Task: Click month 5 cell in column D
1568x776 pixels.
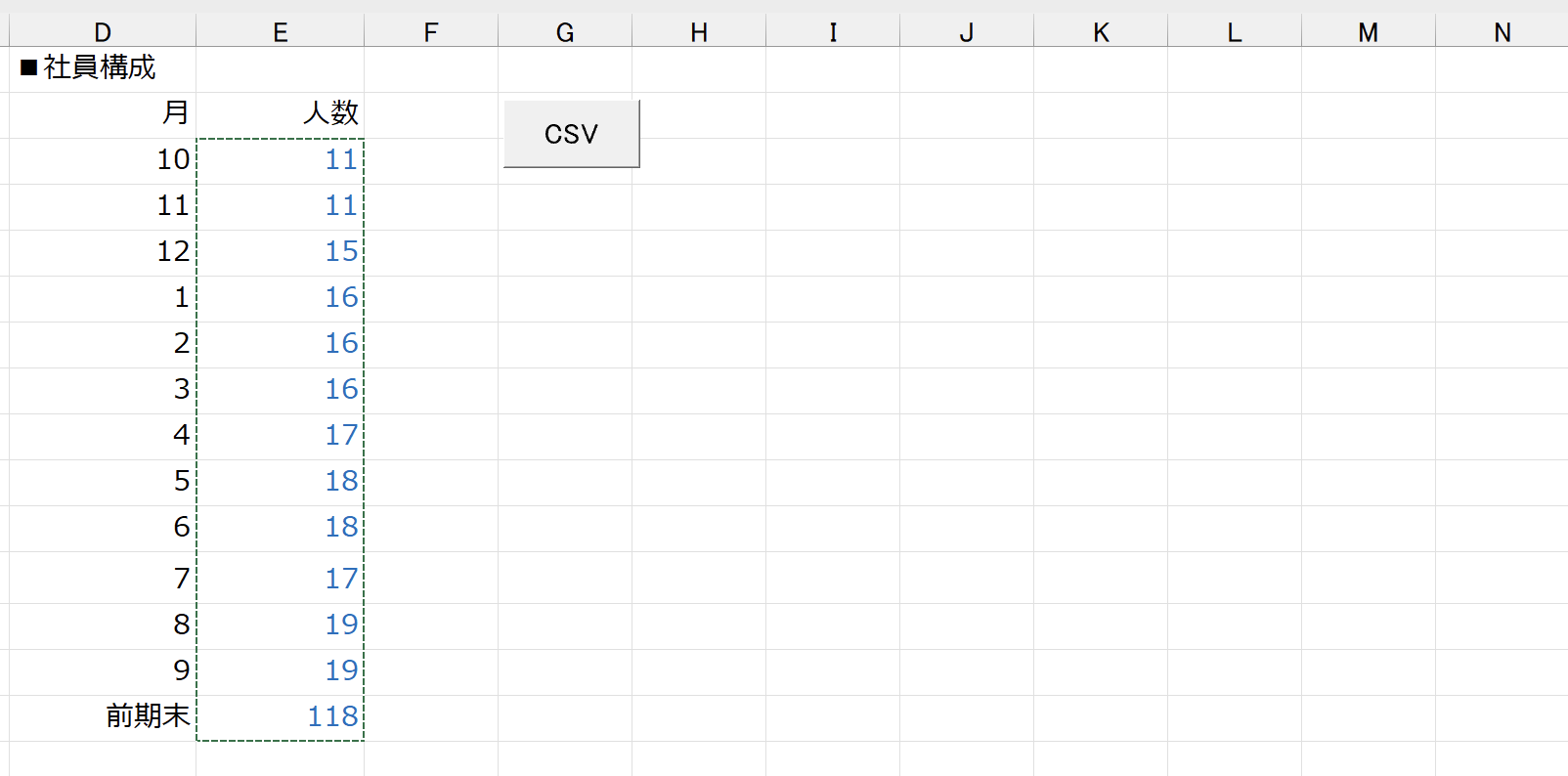Action: 103,481
